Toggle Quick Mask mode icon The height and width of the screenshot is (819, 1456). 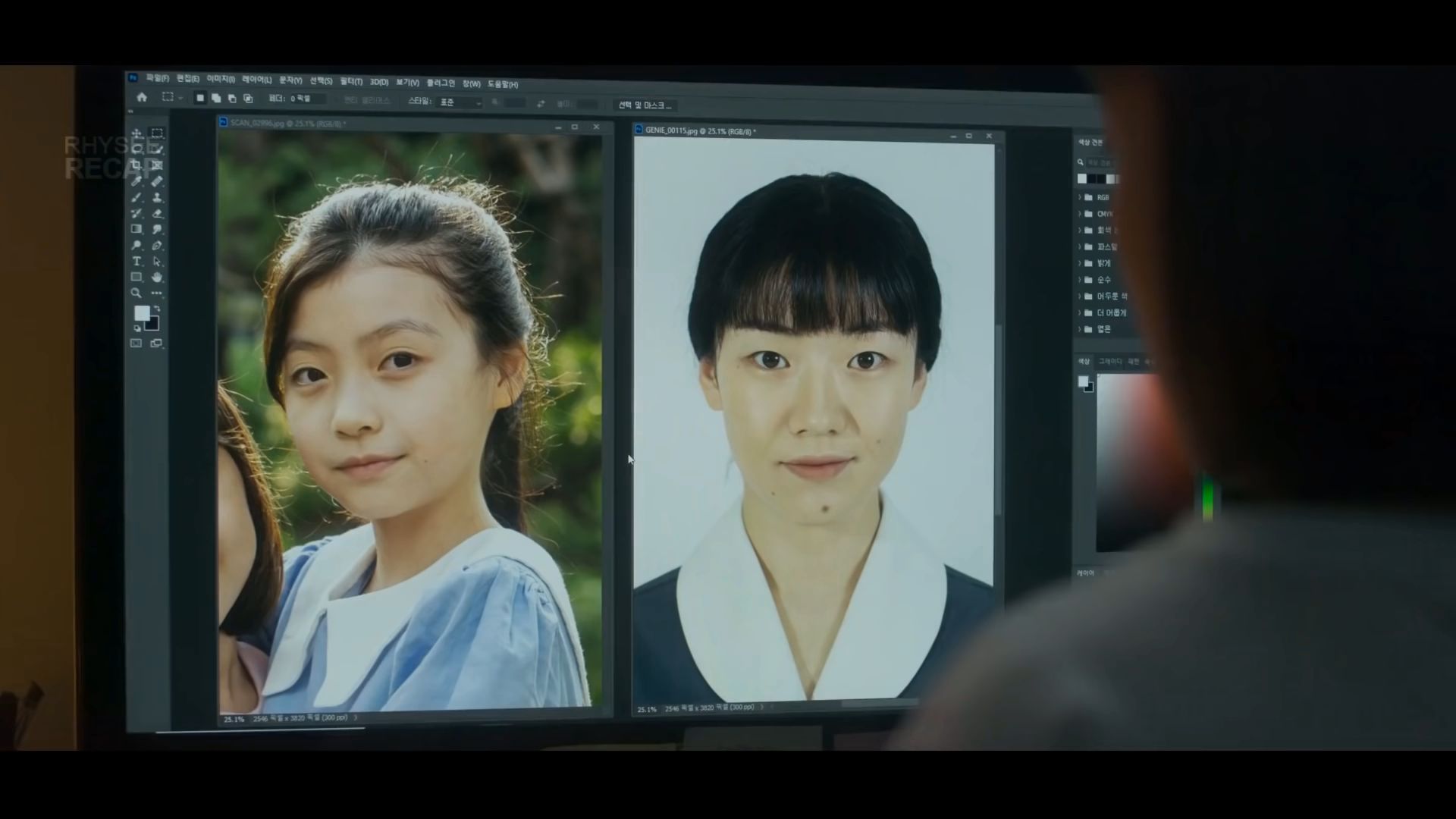(136, 344)
